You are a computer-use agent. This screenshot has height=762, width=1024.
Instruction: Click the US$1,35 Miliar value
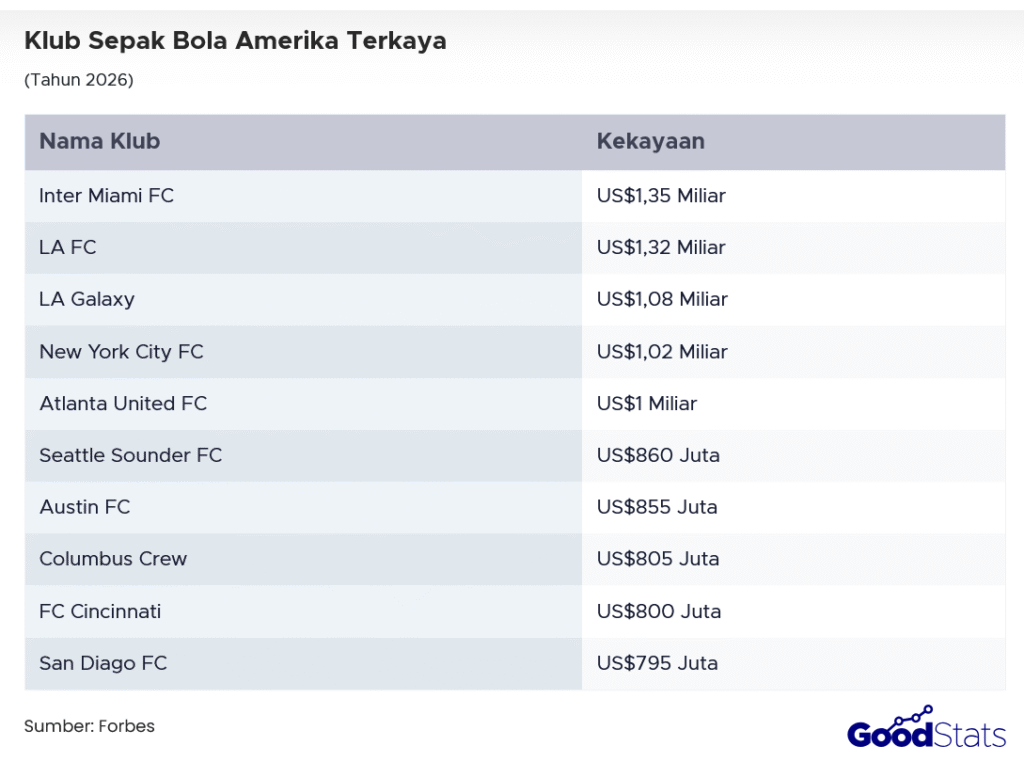tap(661, 196)
